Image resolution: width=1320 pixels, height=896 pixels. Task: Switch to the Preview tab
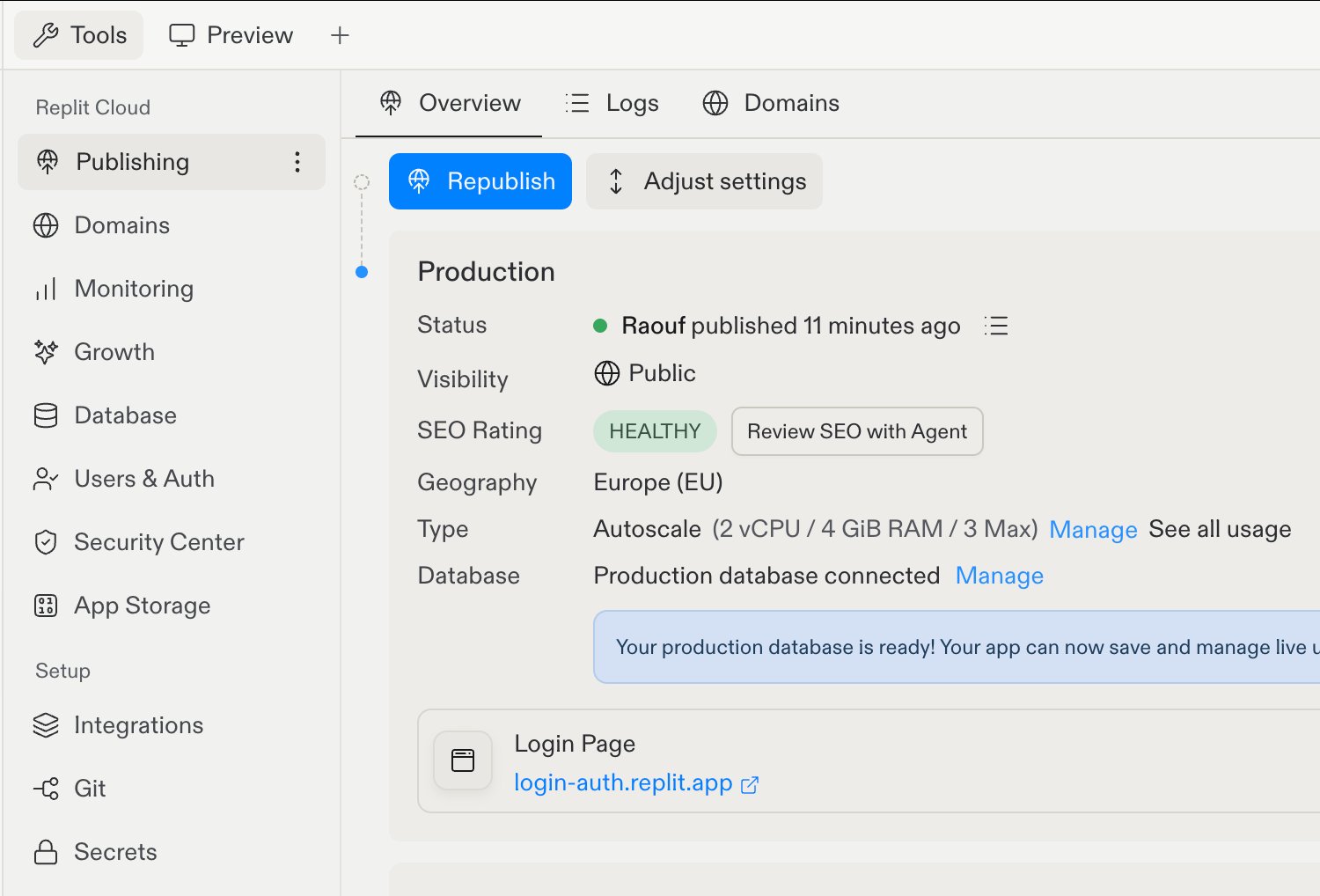click(x=231, y=35)
